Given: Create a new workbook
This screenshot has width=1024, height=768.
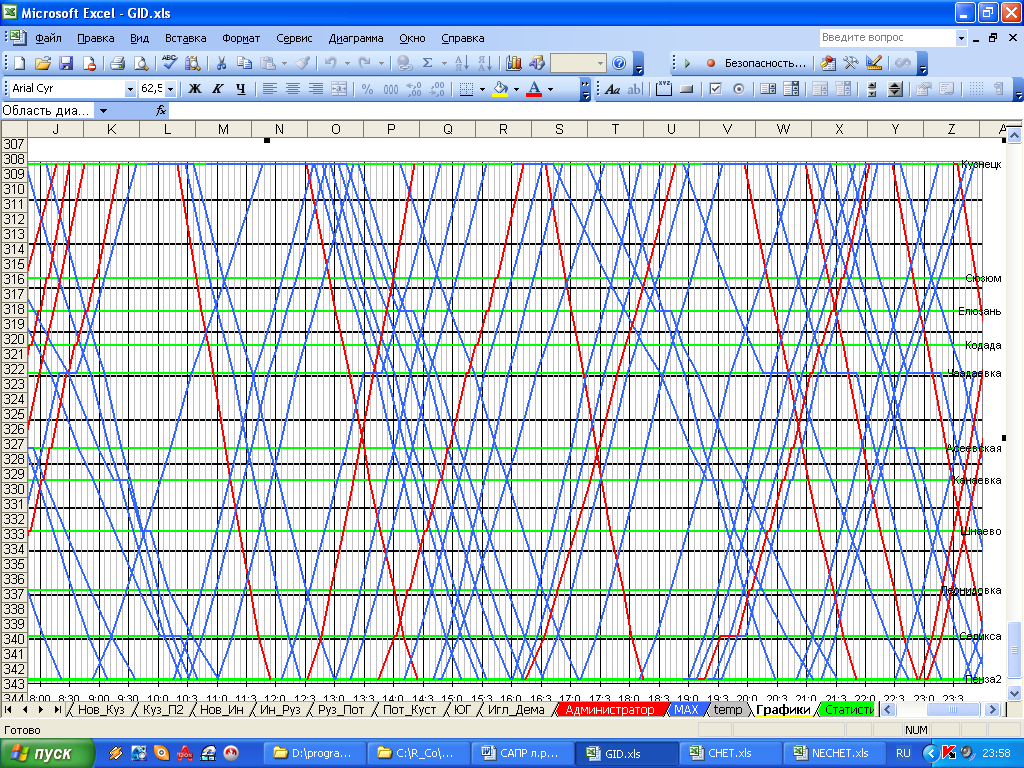Looking at the screenshot, I should point(20,63).
